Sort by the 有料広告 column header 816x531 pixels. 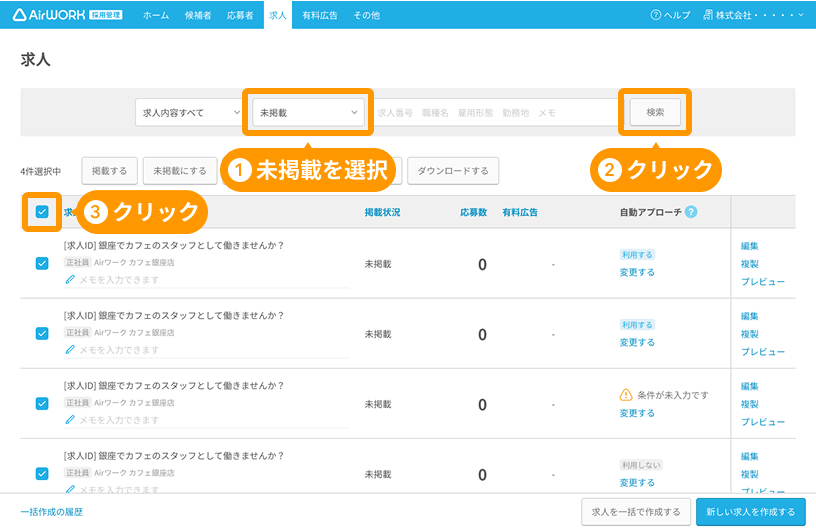click(520, 212)
